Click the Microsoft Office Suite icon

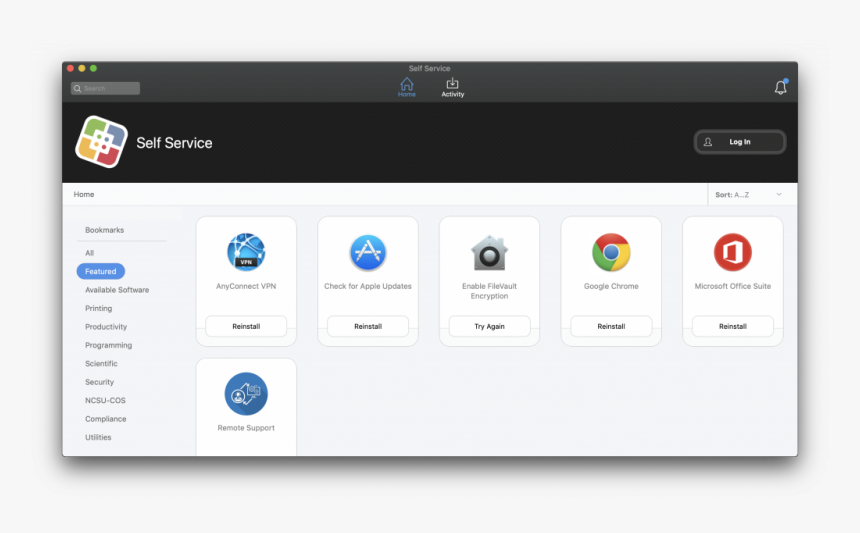pos(733,252)
